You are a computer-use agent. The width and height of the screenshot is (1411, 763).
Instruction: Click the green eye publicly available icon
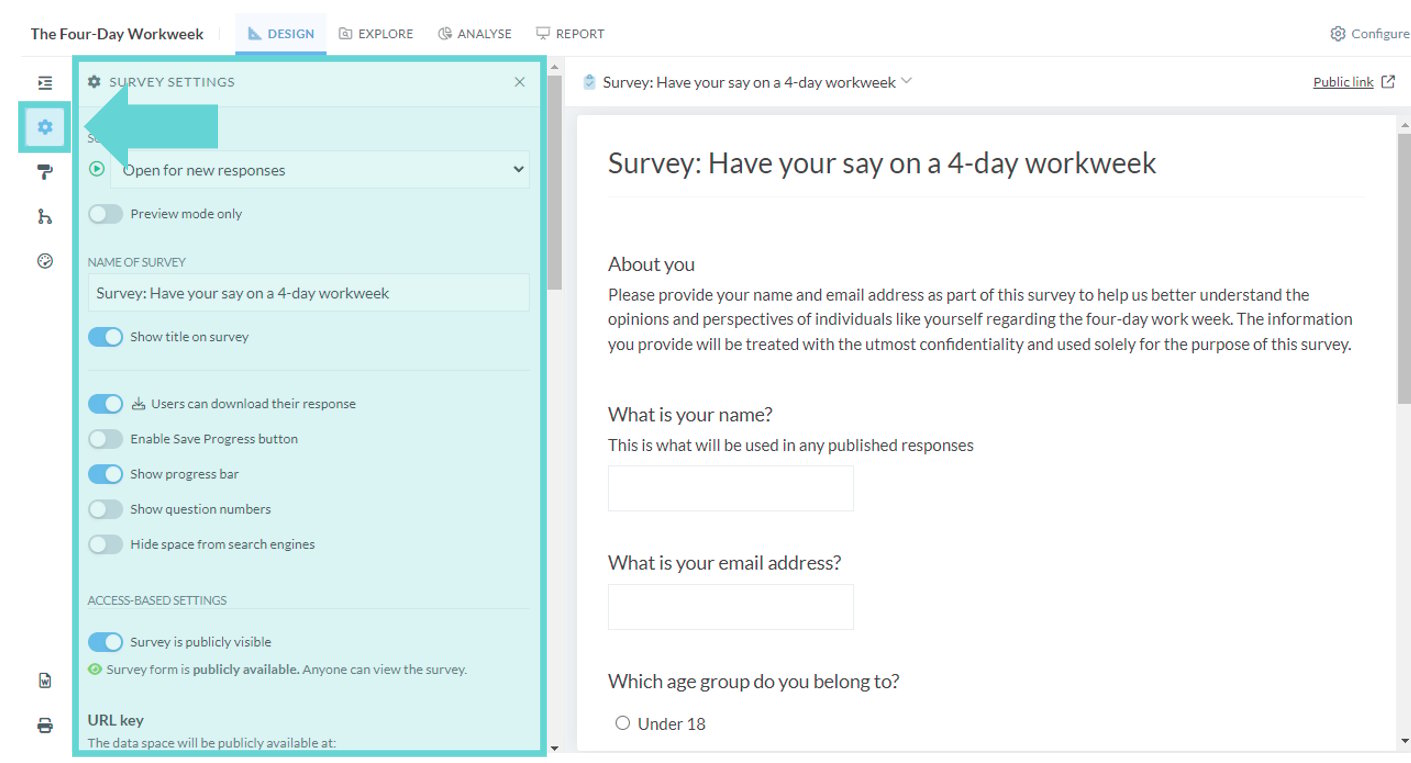tap(95, 669)
